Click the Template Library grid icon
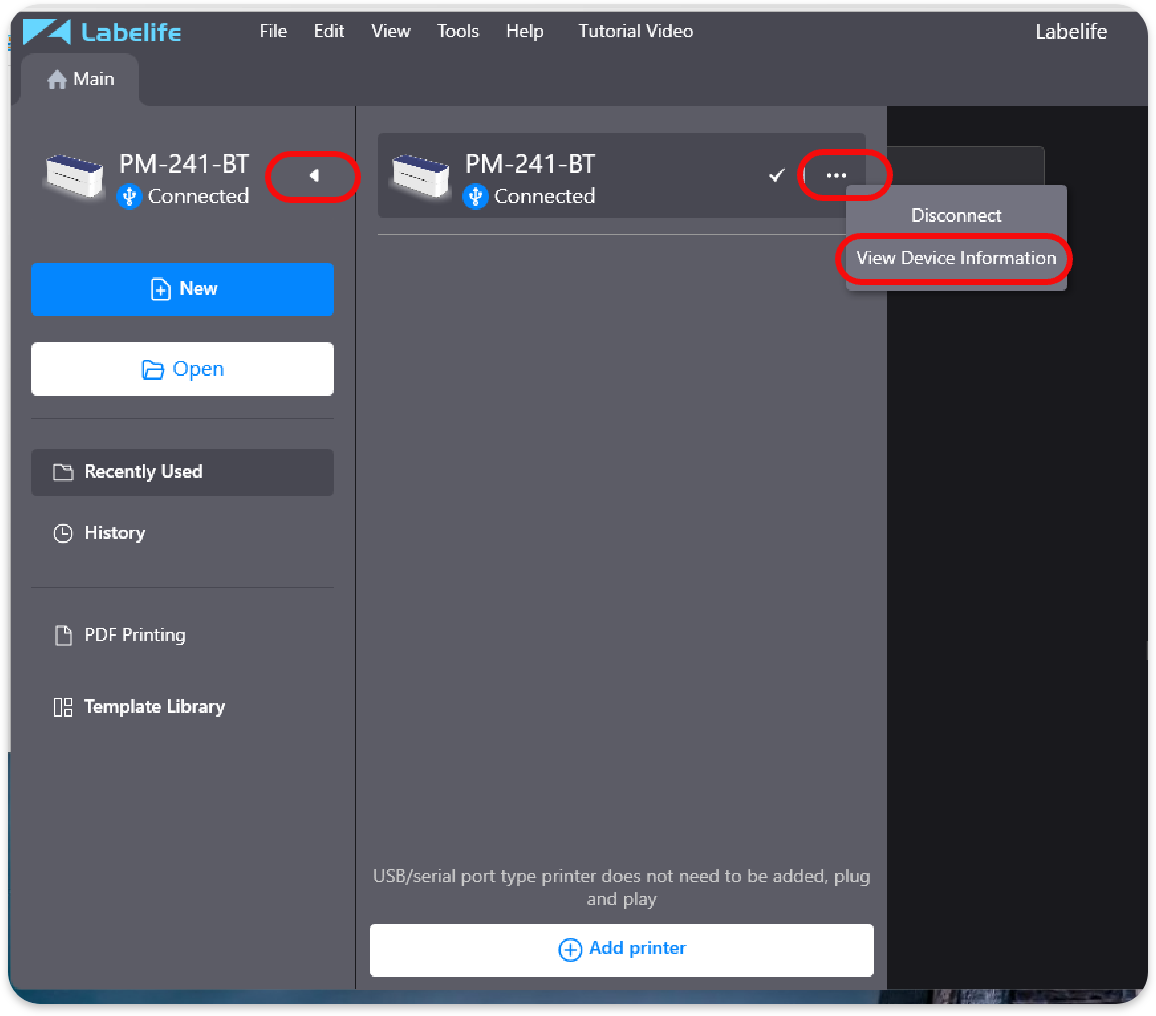The height and width of the screenshot is (1016, 1156). [63, 707]
